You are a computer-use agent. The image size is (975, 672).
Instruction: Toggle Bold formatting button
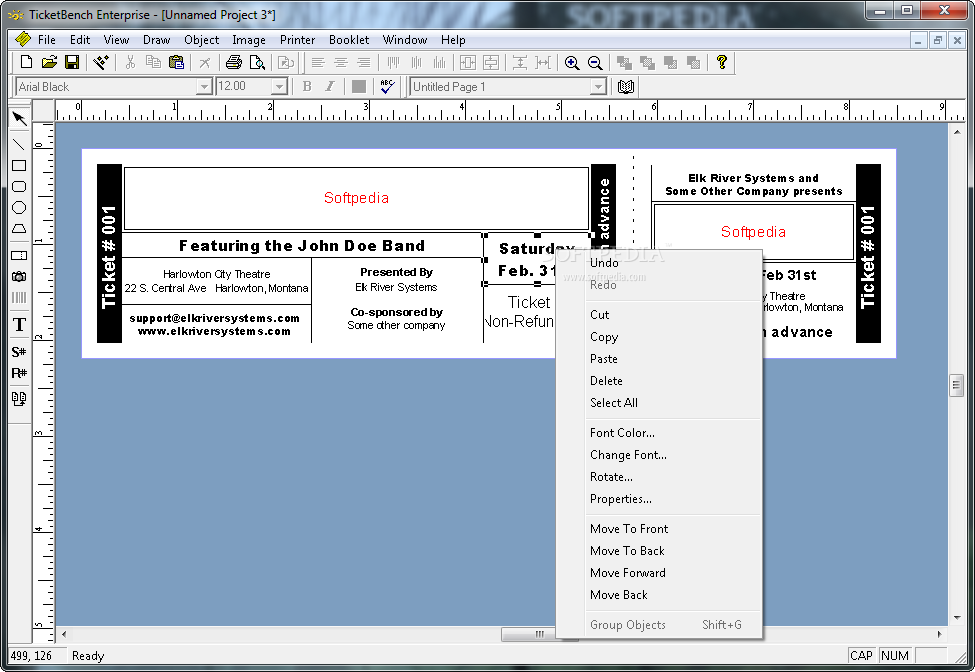pos(307,86)
